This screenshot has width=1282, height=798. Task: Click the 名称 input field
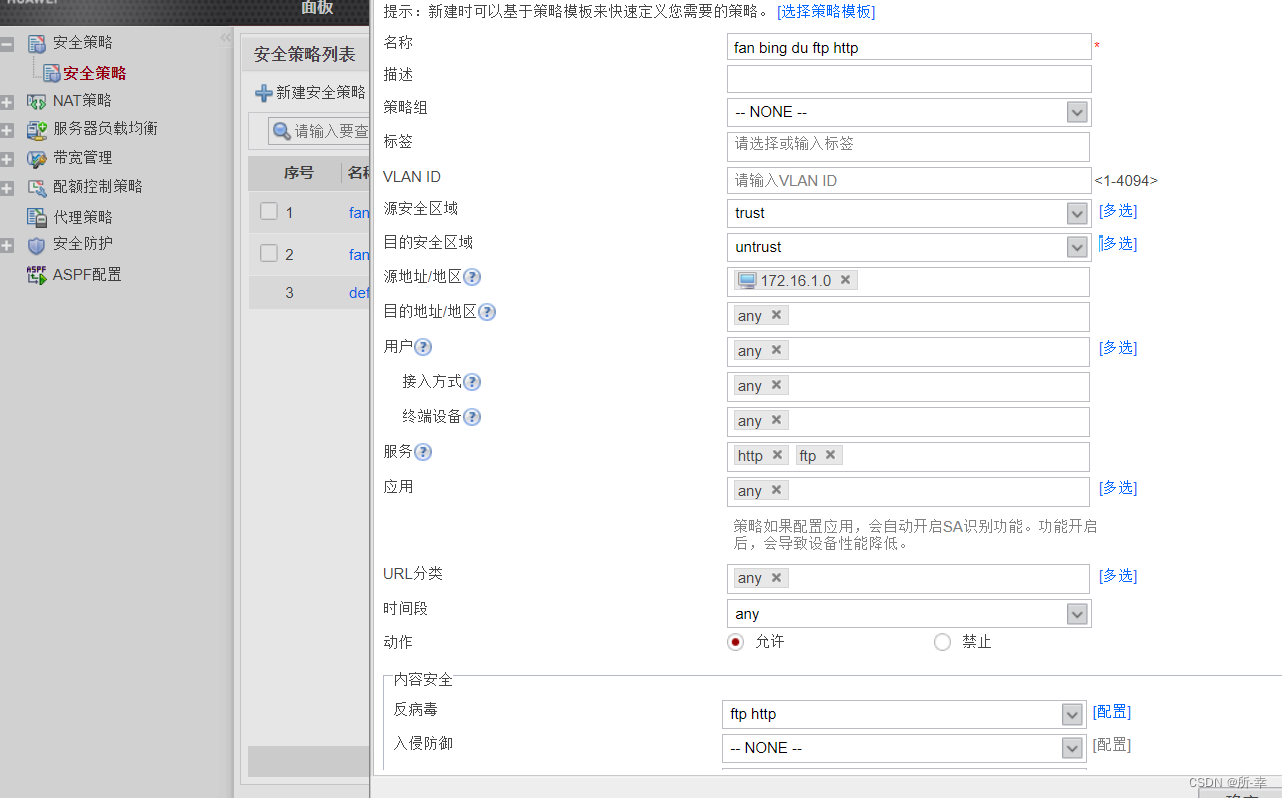coord(909,47)
